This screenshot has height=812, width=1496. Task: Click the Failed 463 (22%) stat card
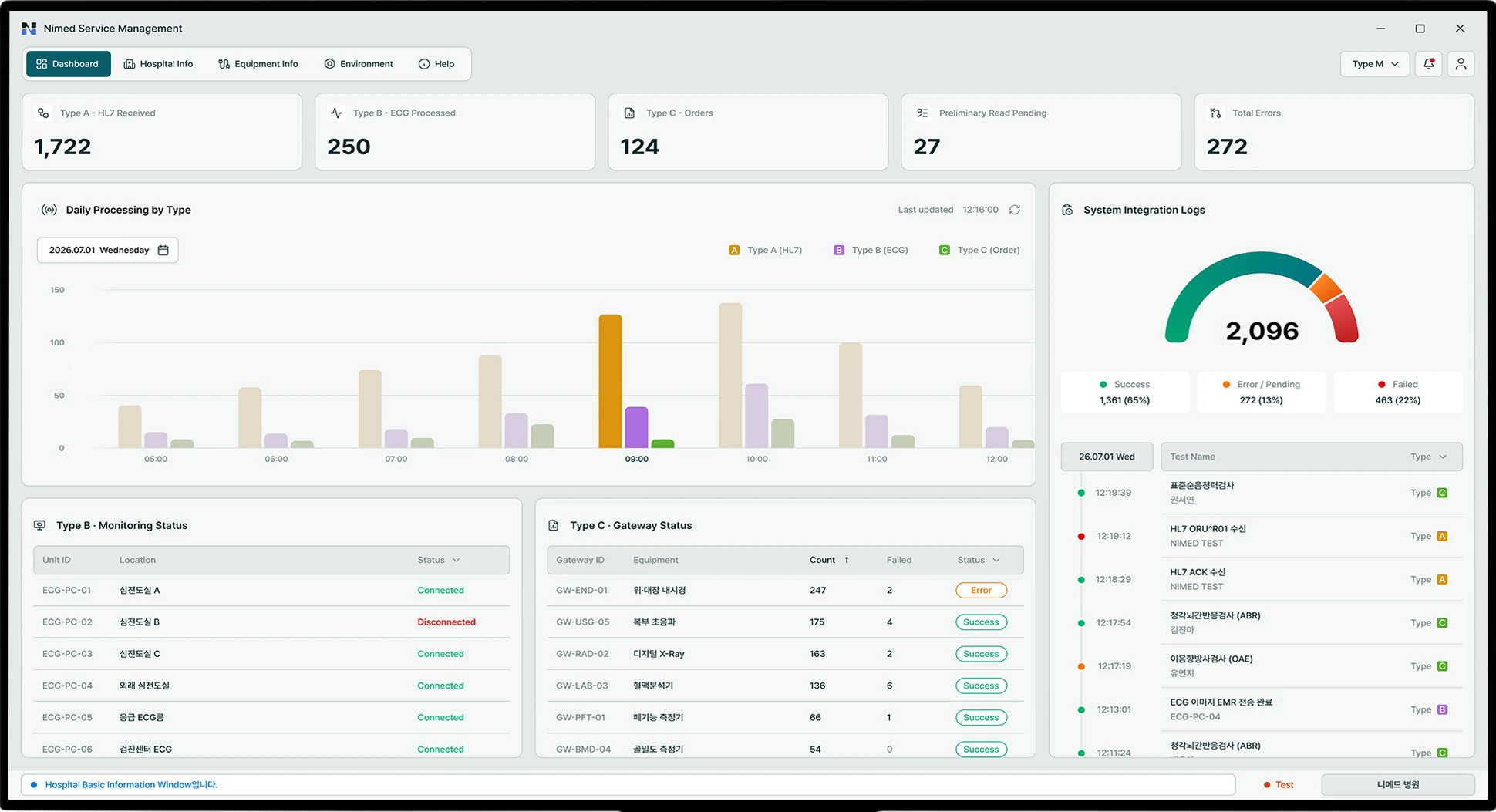coord(1397,393)
